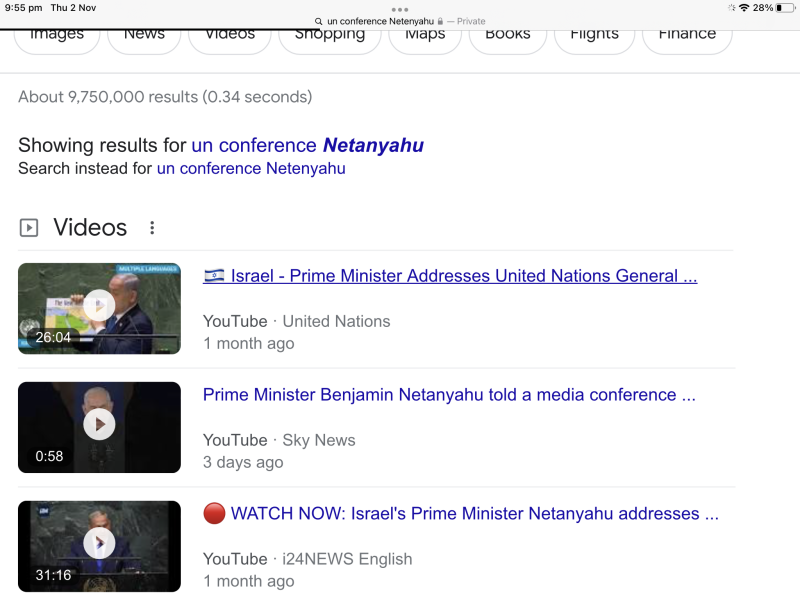The width and height of the screenshot is (800, 600).
Task: Tap the battery icon in status bar
Action: [780, 7]
